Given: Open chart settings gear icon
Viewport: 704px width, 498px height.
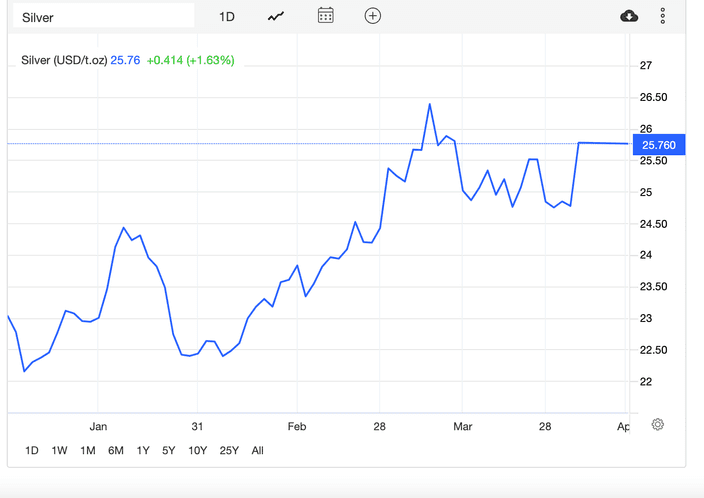Looking at the screenshot, I should [658, 424].
